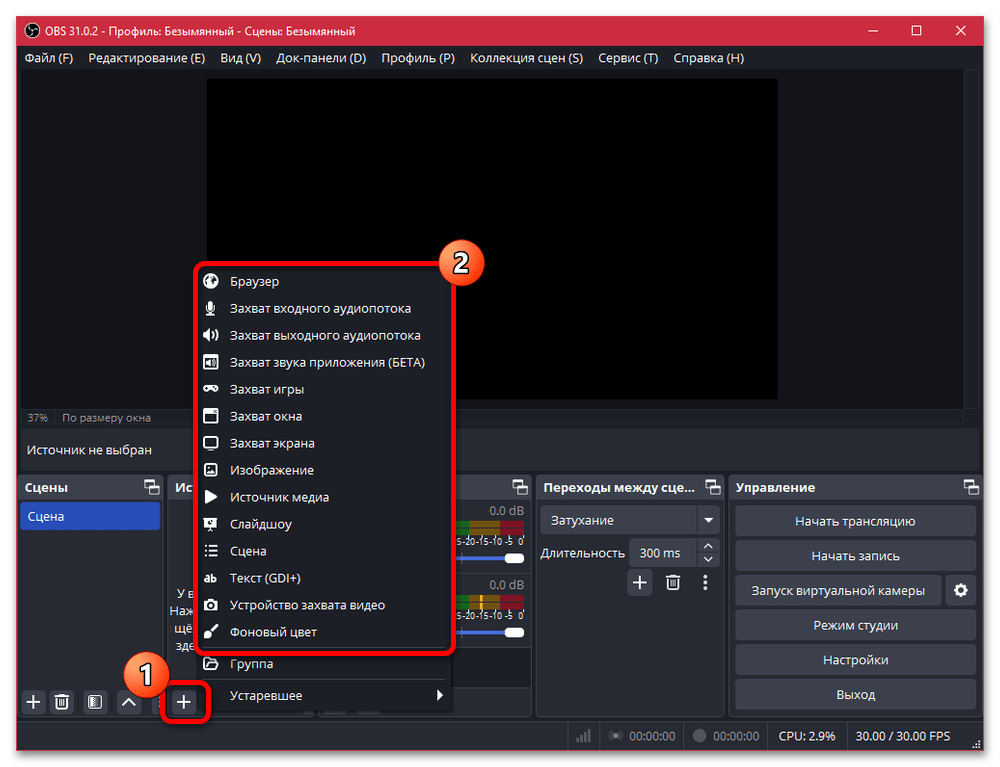
Task: Add a new scene with plus icon
Action: coord(33,702)
